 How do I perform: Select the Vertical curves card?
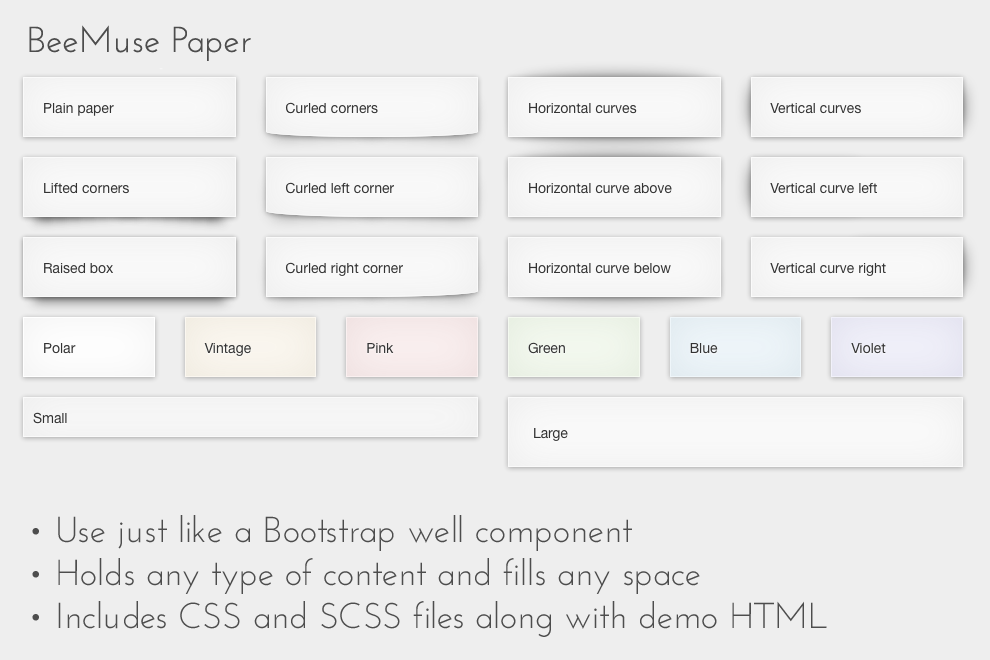(856, 108)
